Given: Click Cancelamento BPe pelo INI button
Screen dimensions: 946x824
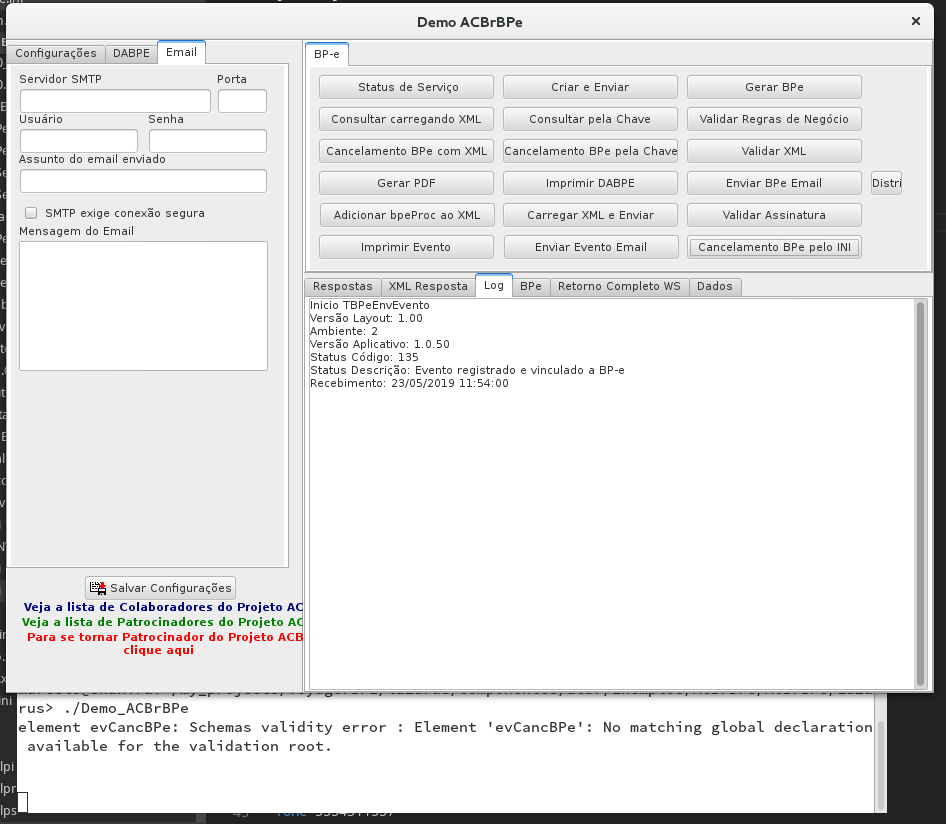Looking at the screenshot, I should (774, 247).
